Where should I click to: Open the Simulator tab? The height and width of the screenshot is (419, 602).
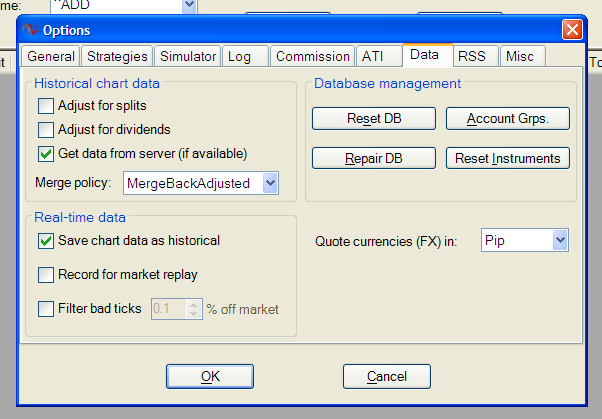(x=188, y=56)
